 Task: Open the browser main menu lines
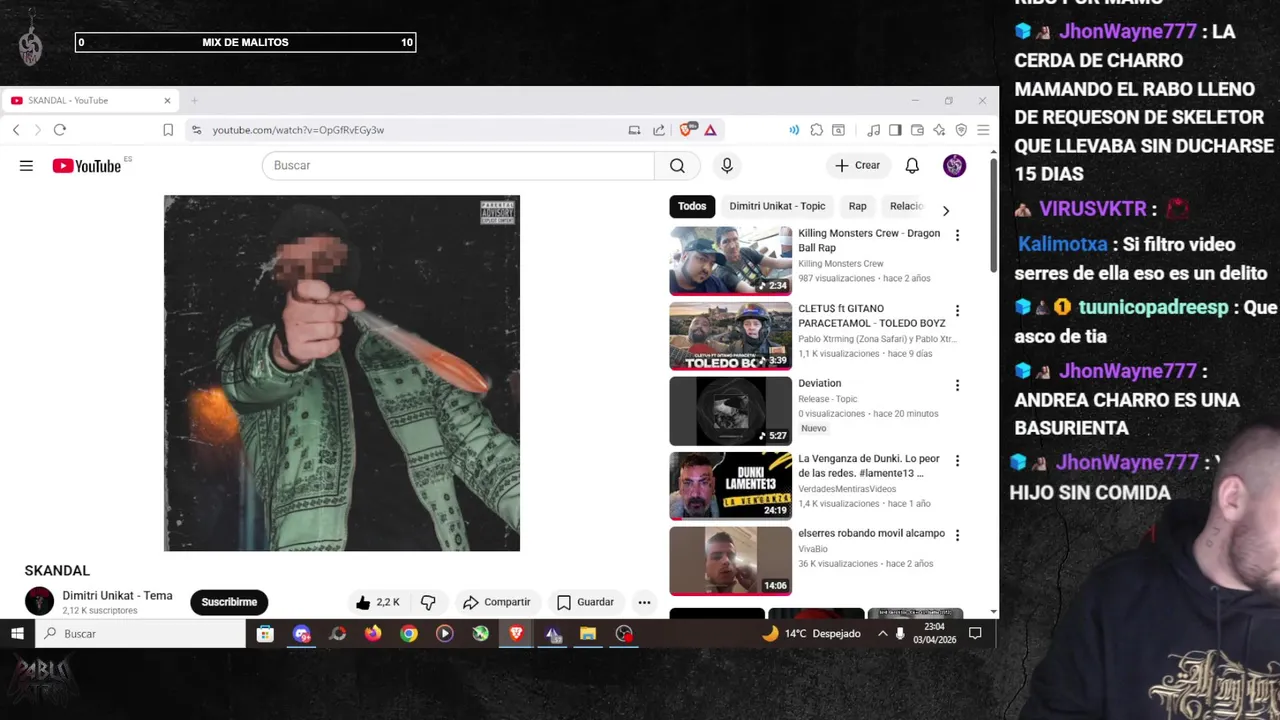click(x=983, y=130)
